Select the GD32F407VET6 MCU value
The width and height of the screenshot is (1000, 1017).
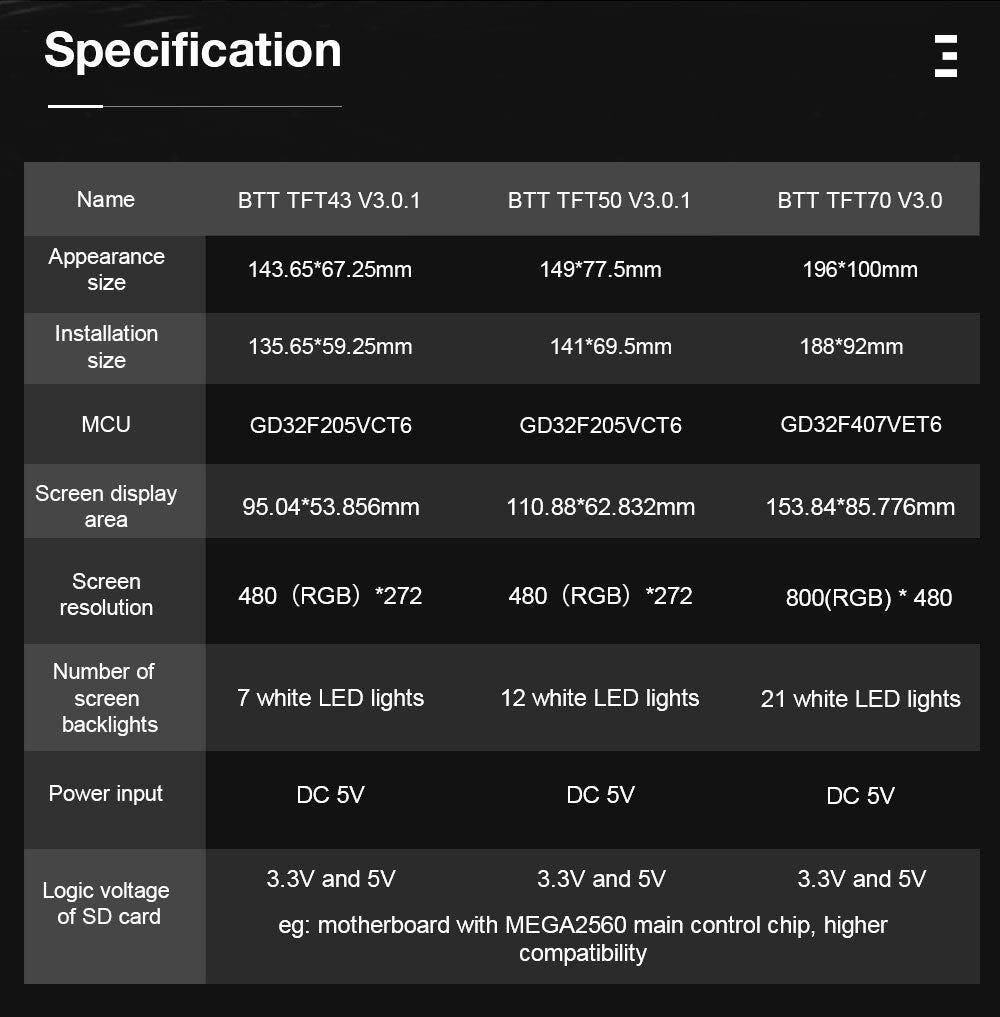pyautogui.click(x=861, y=424)
